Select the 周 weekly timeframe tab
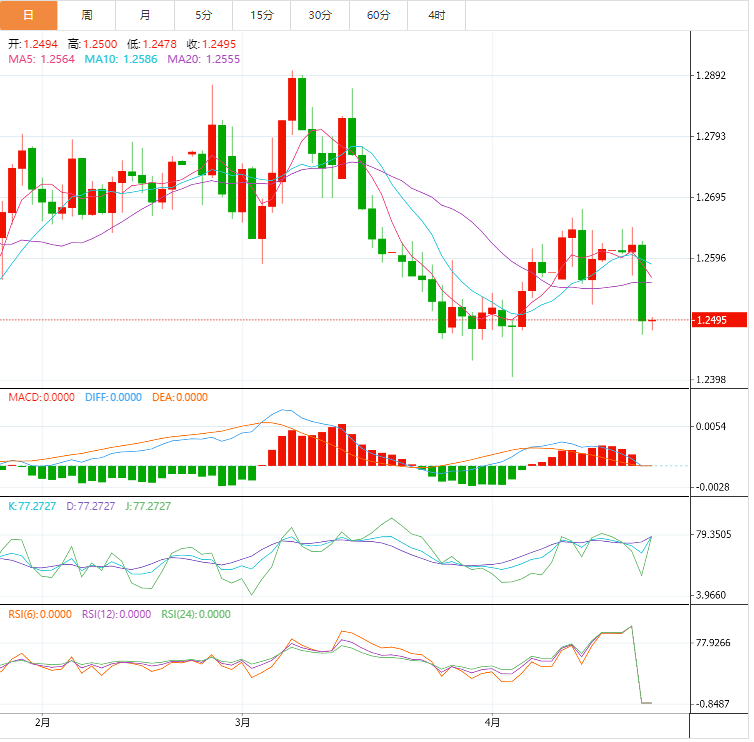The width and height of the screenshot is (754, 742). [x=87, y=15]
